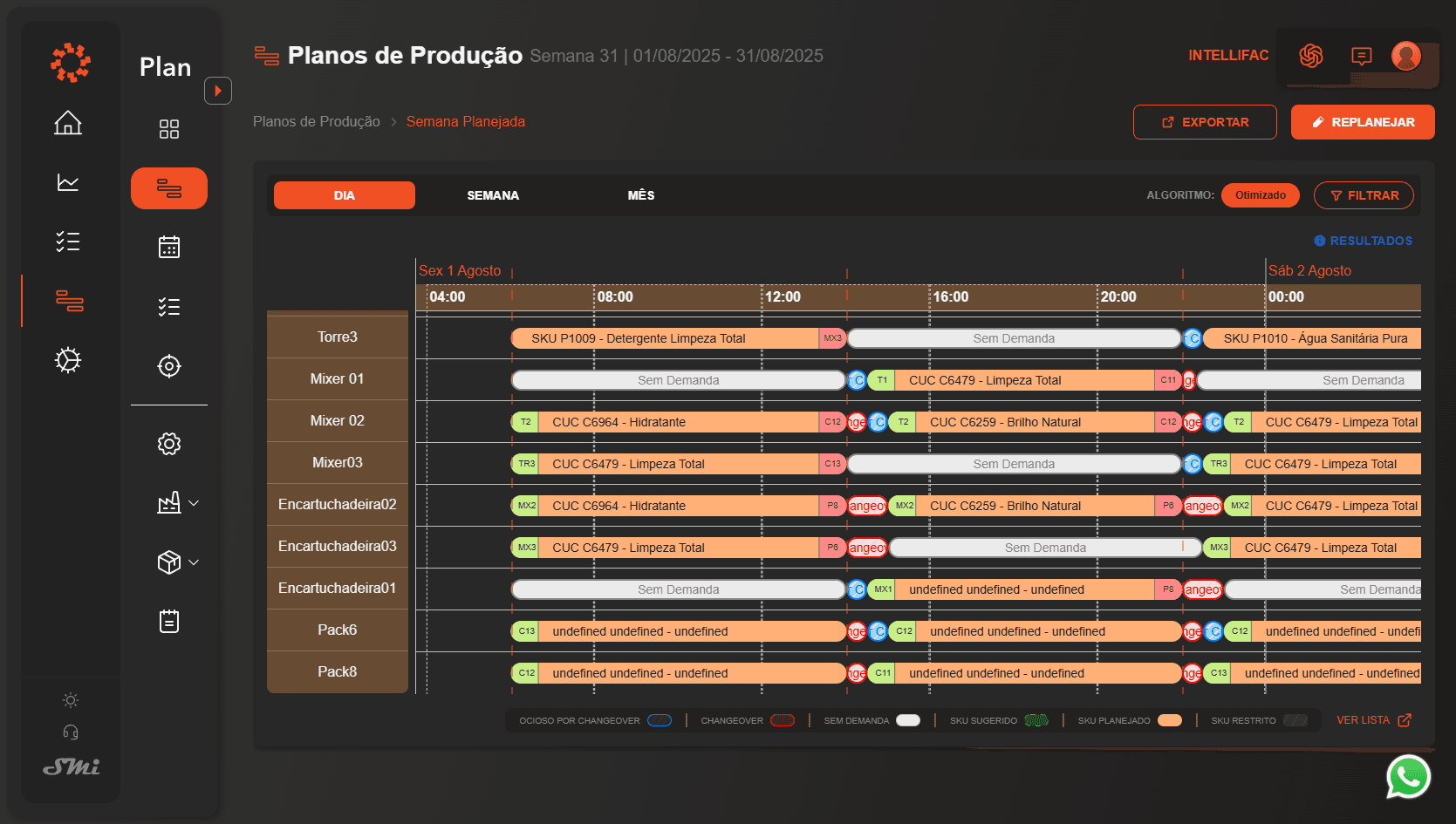This screenshot has width=1456, height=824.
Task: Click the line chart analytics icon
Action: tap(68, 182)
